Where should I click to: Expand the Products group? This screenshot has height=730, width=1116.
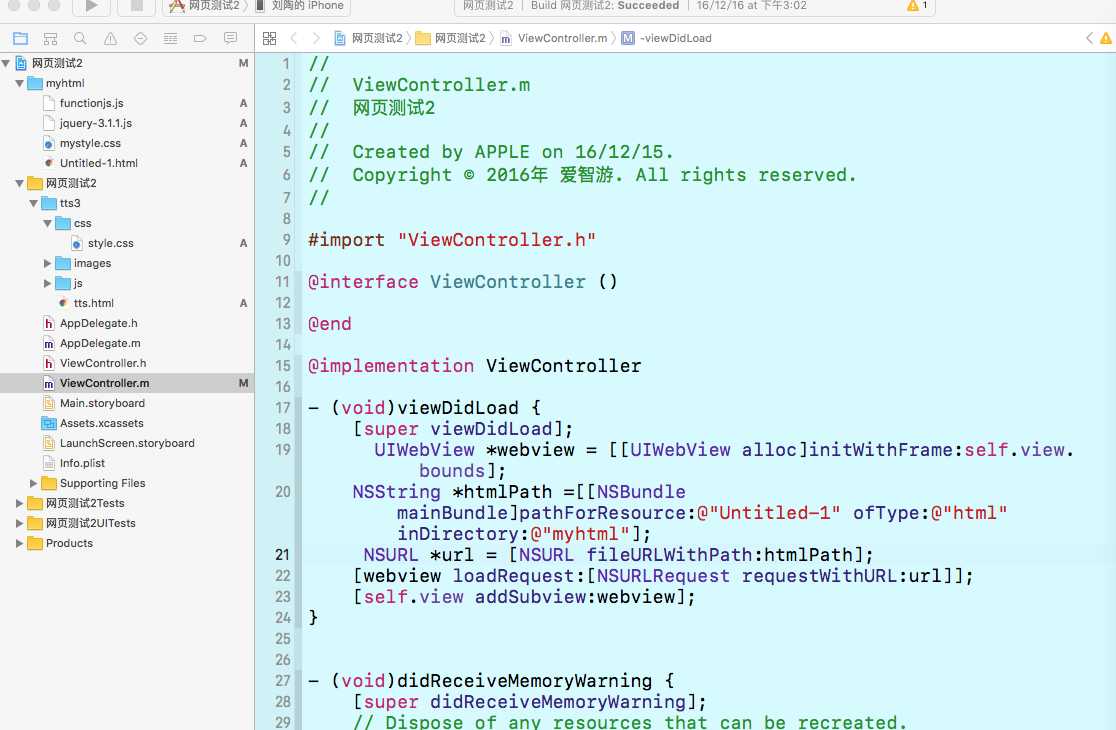[x=20, y=543]
